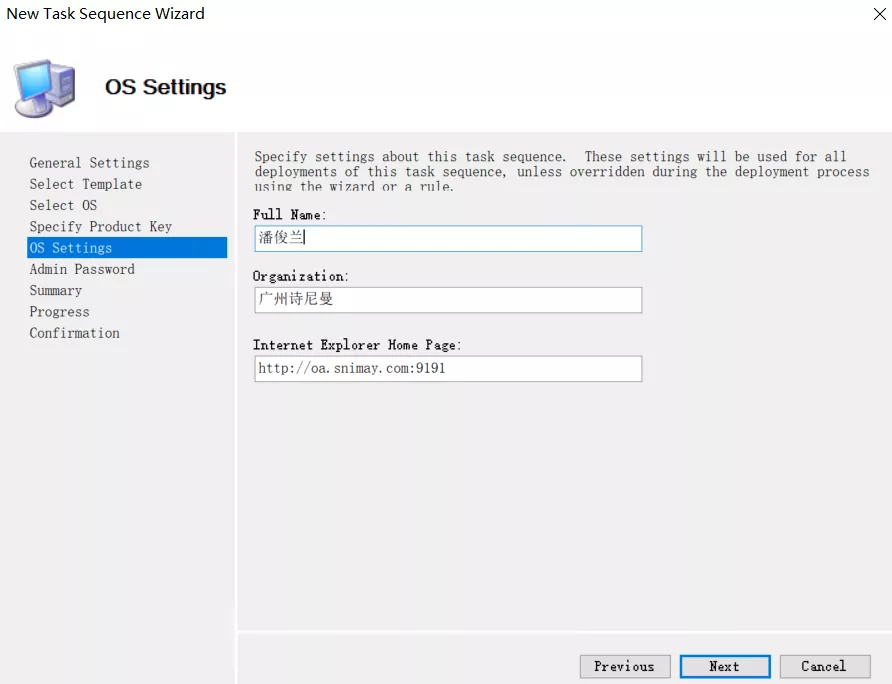
Task: Open the Select OS wizard step
Action: coord(63,205)
